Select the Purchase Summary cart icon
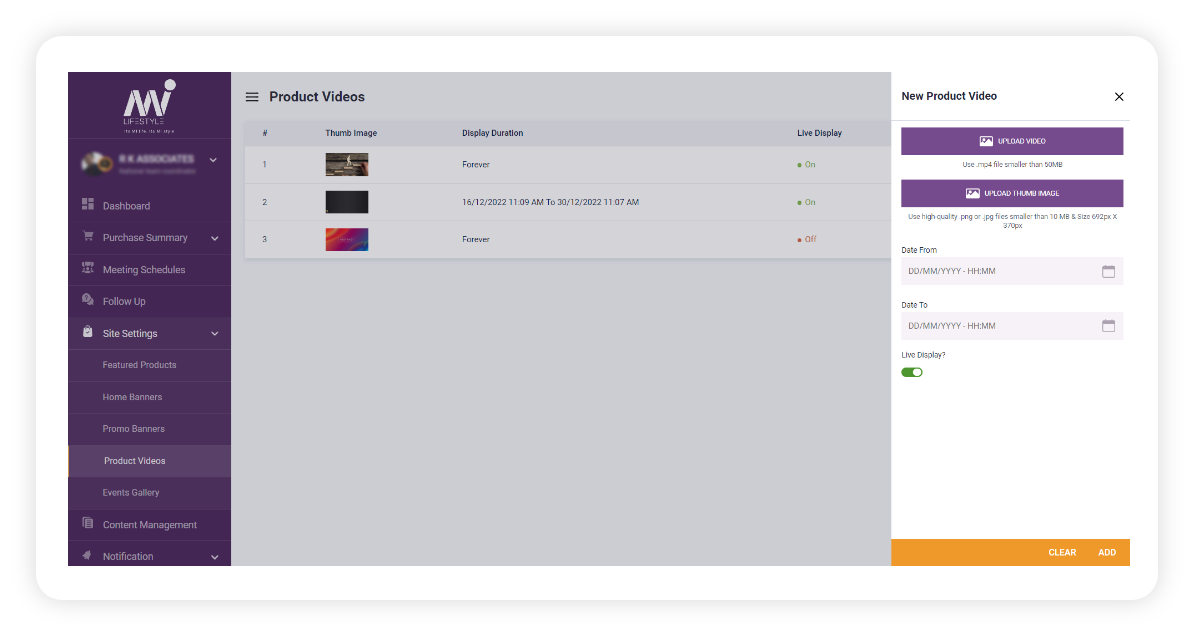Screen dimensions: 1194x636 click(x=86, y=237)
